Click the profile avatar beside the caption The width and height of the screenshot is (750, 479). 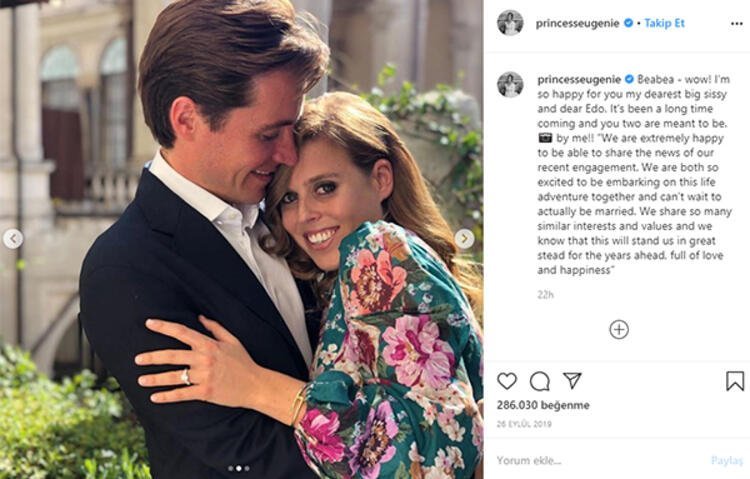tap(510, 84)
